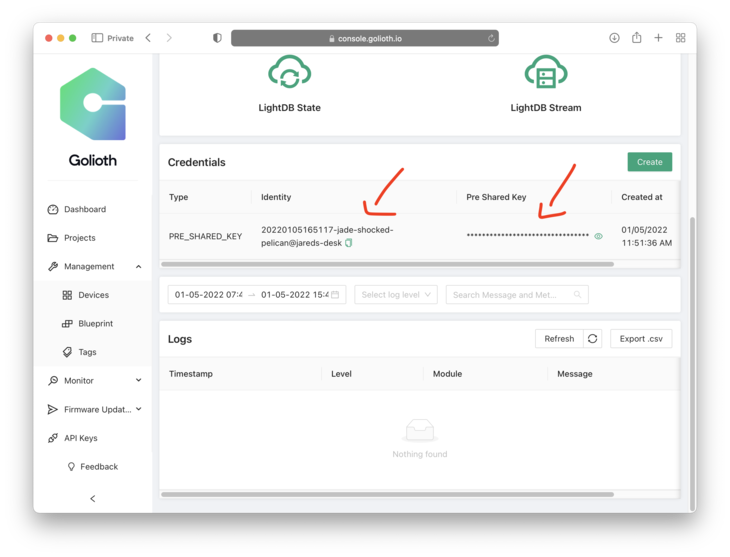Click the privacy shield icon
Screen dimensions: 730x557
tap(217, 38)
